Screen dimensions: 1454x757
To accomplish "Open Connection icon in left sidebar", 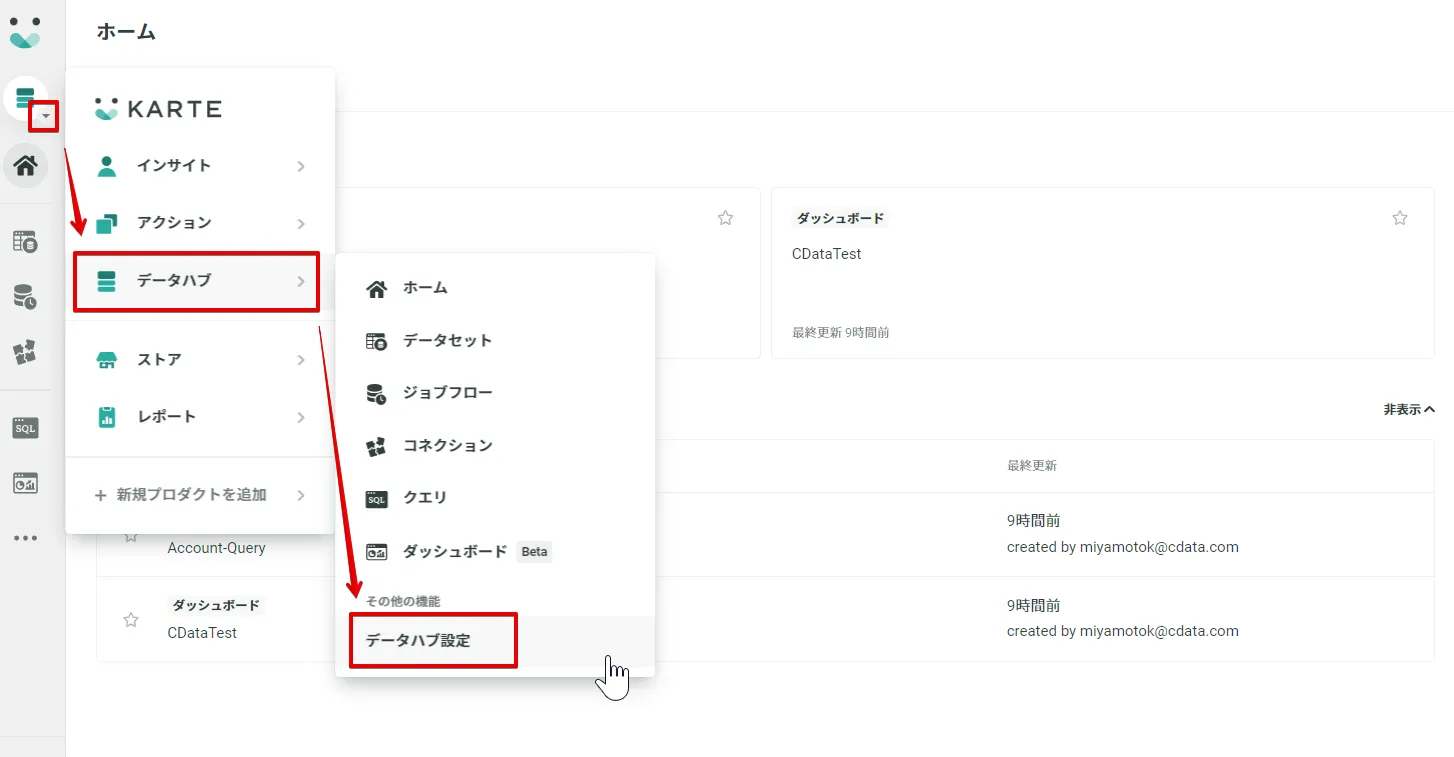I will click(25, 352).
